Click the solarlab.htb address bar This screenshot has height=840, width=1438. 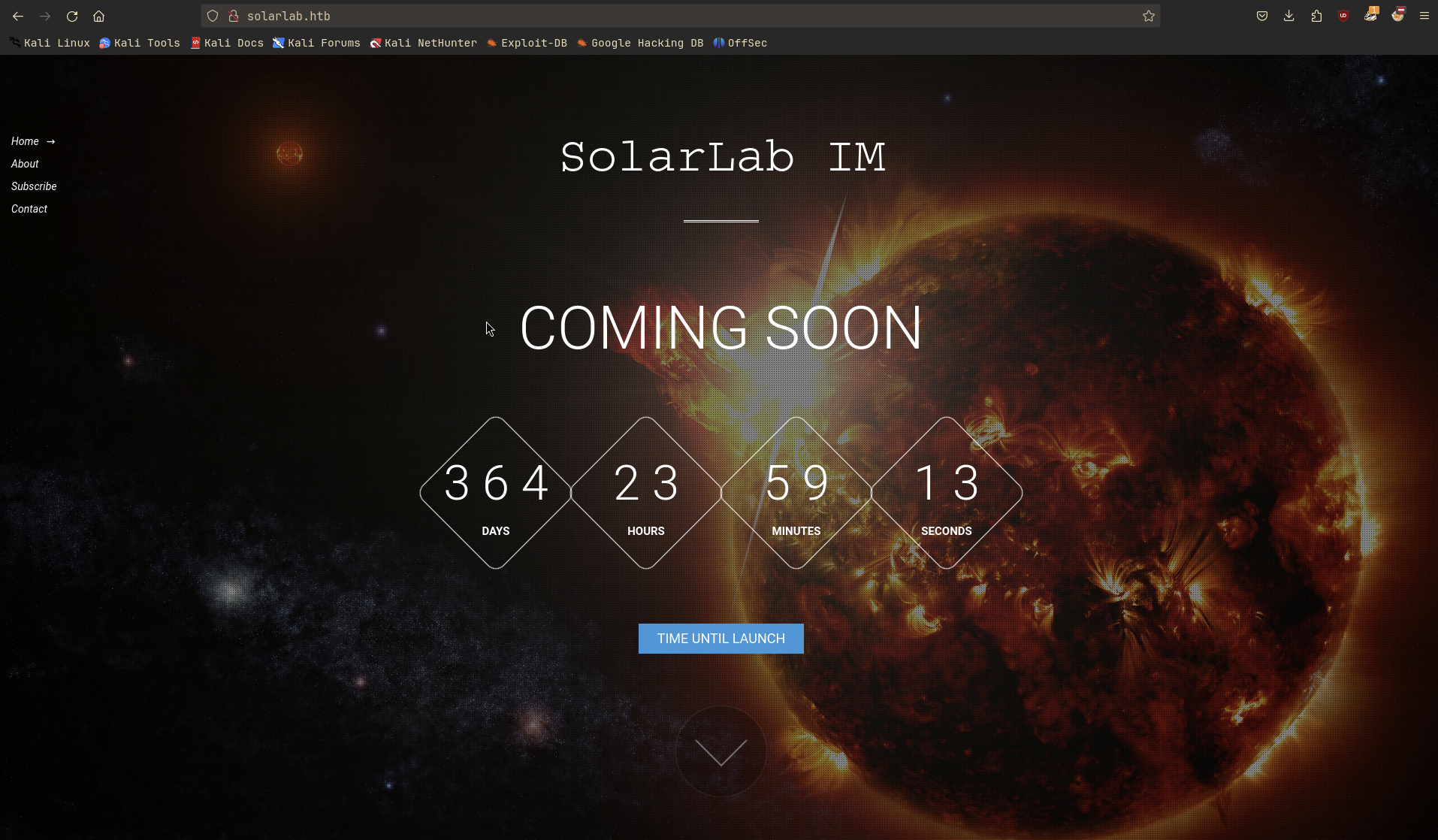click(676, 16)
